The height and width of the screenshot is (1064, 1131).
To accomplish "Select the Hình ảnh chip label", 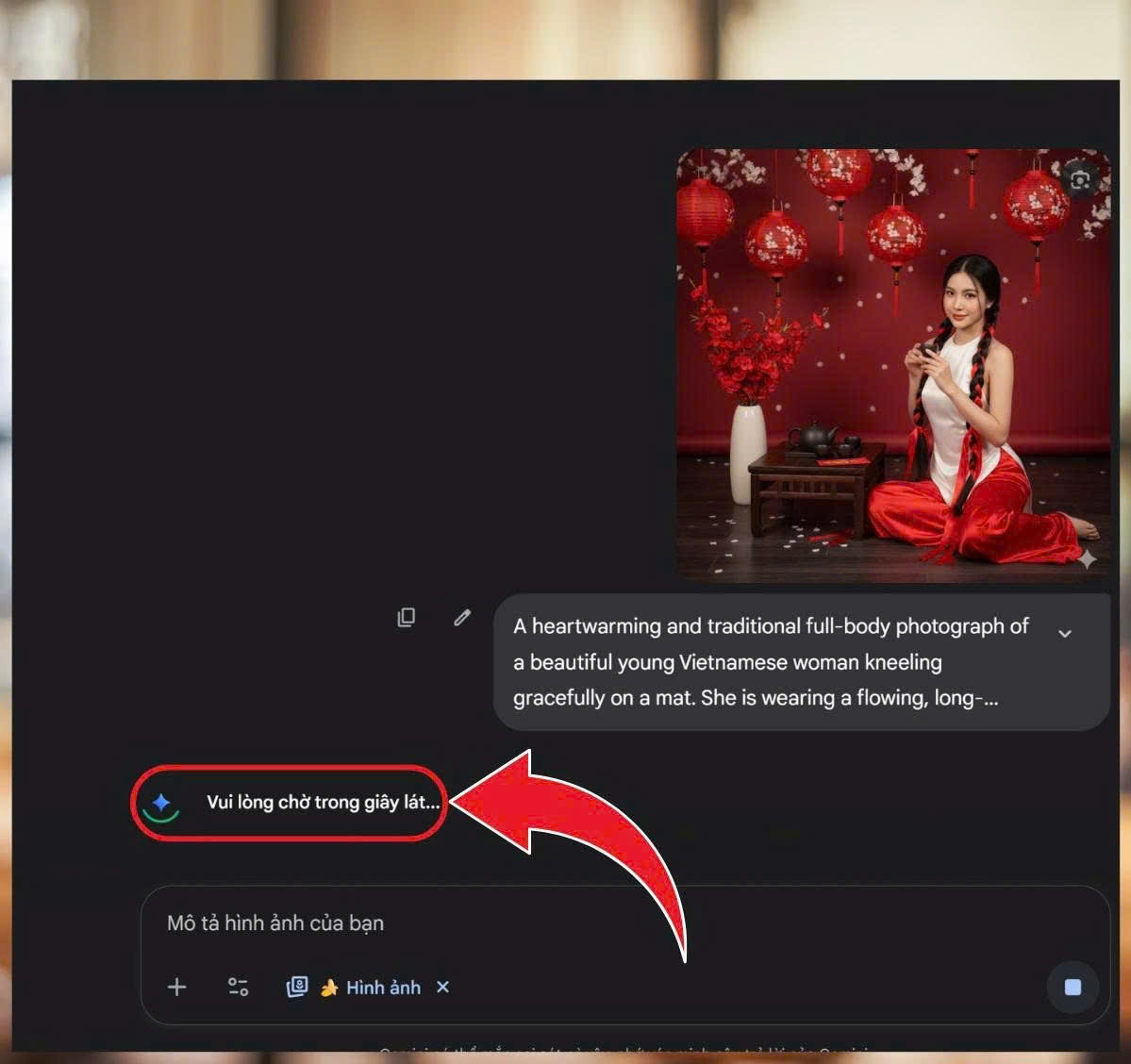I will pyautogui.click(x=383, y=988).
